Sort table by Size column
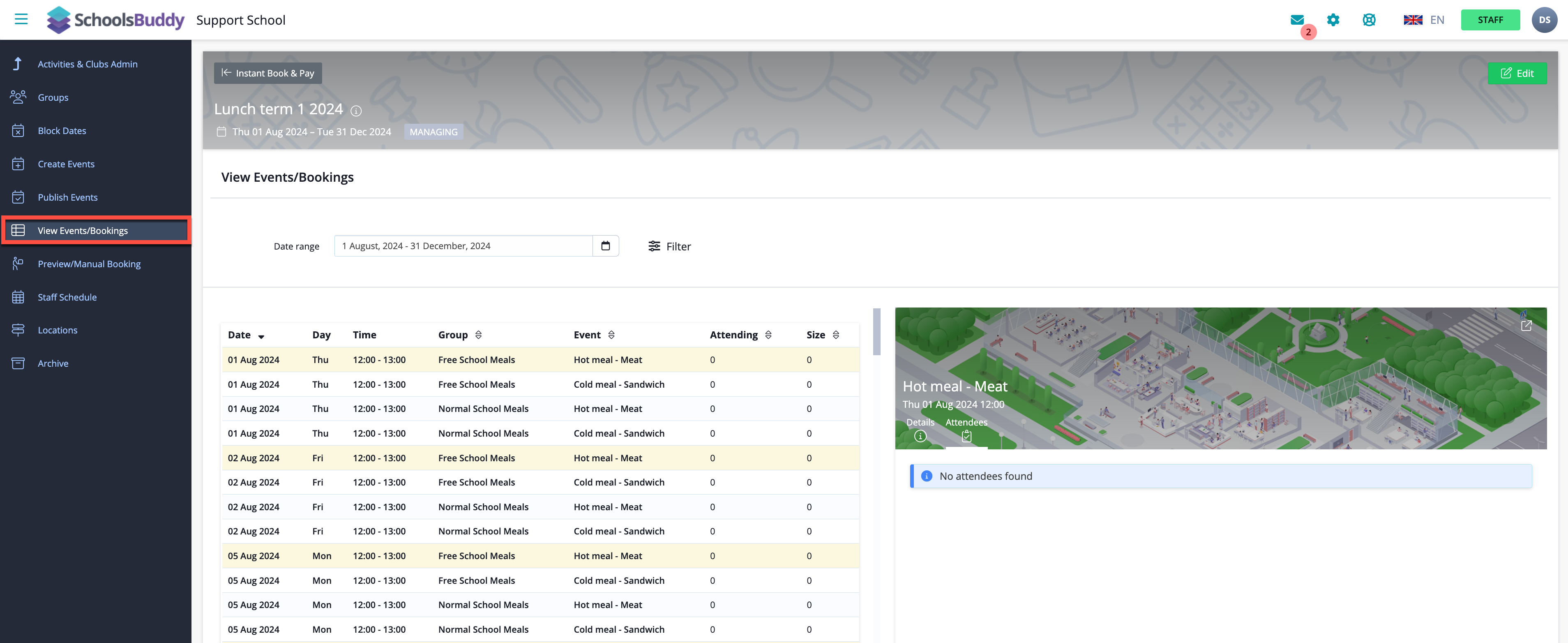The width and height of the screenshot is (1568, 643). (823, 335)
